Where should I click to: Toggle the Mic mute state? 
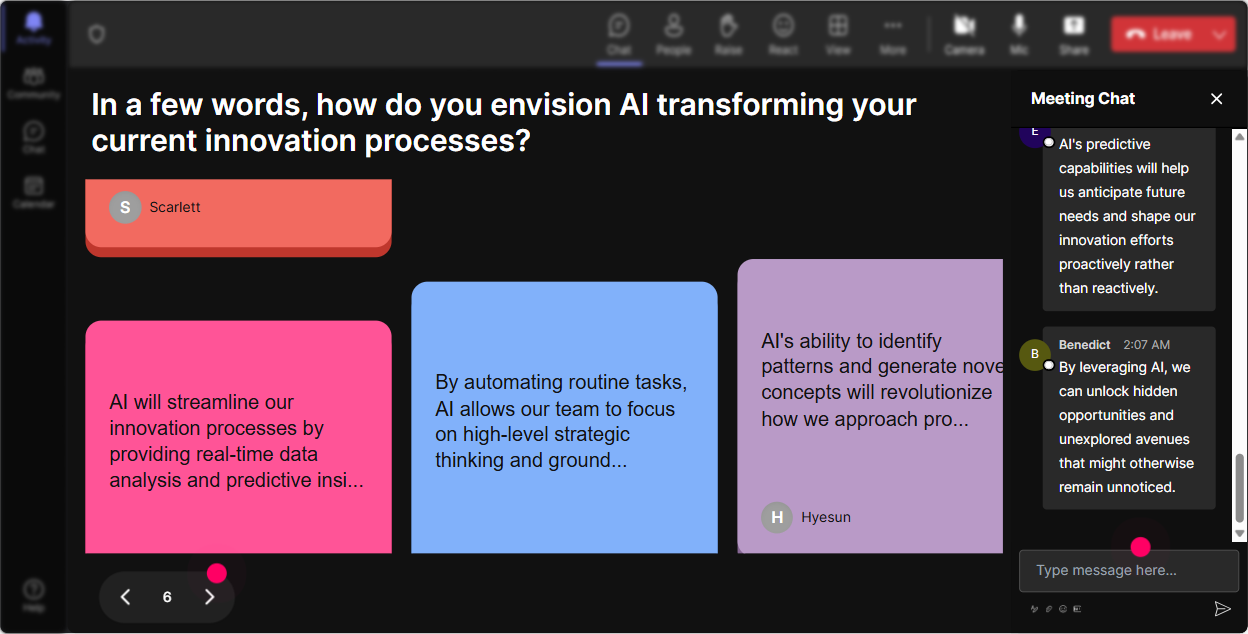(1019, 34)
